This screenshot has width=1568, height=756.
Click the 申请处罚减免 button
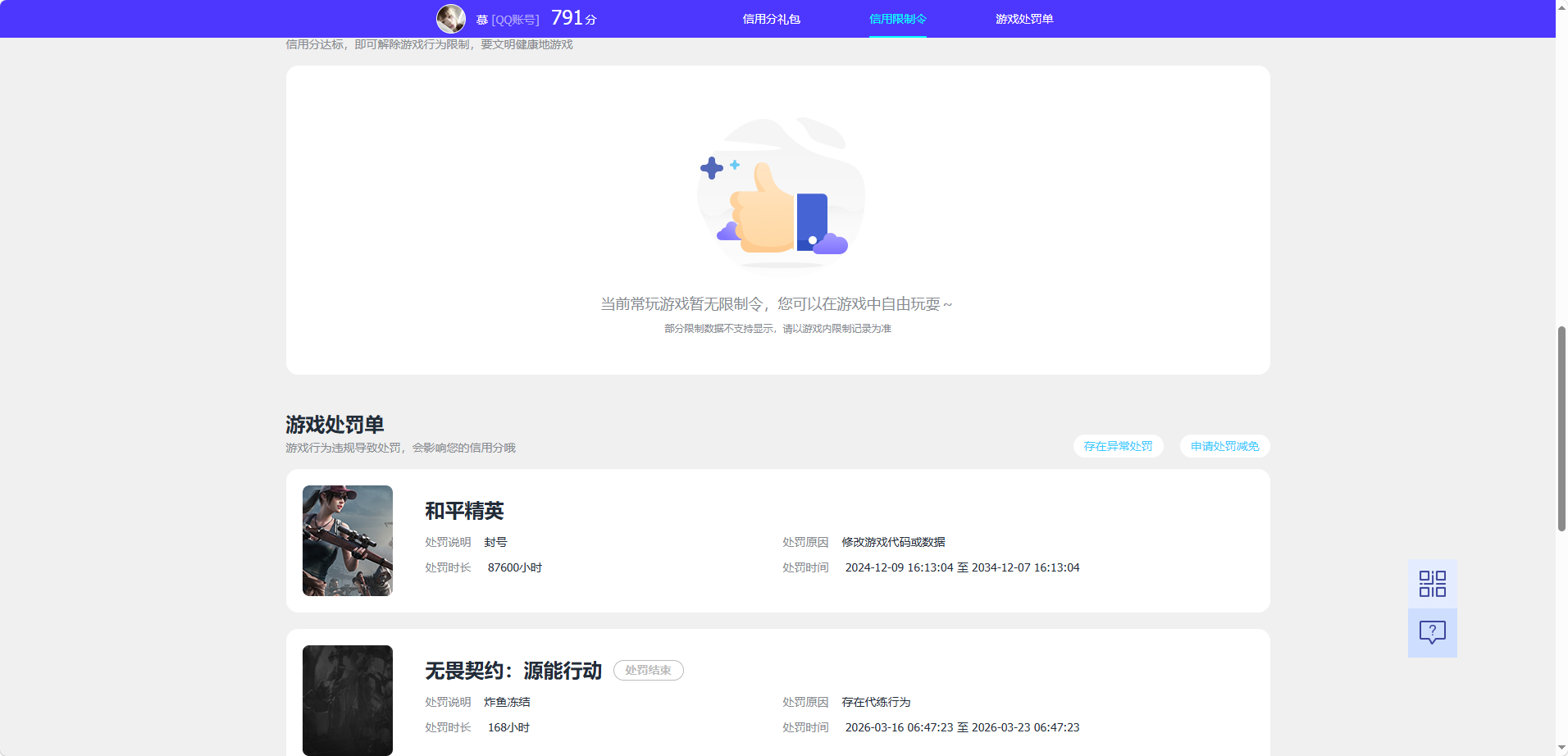point(1224,446)
